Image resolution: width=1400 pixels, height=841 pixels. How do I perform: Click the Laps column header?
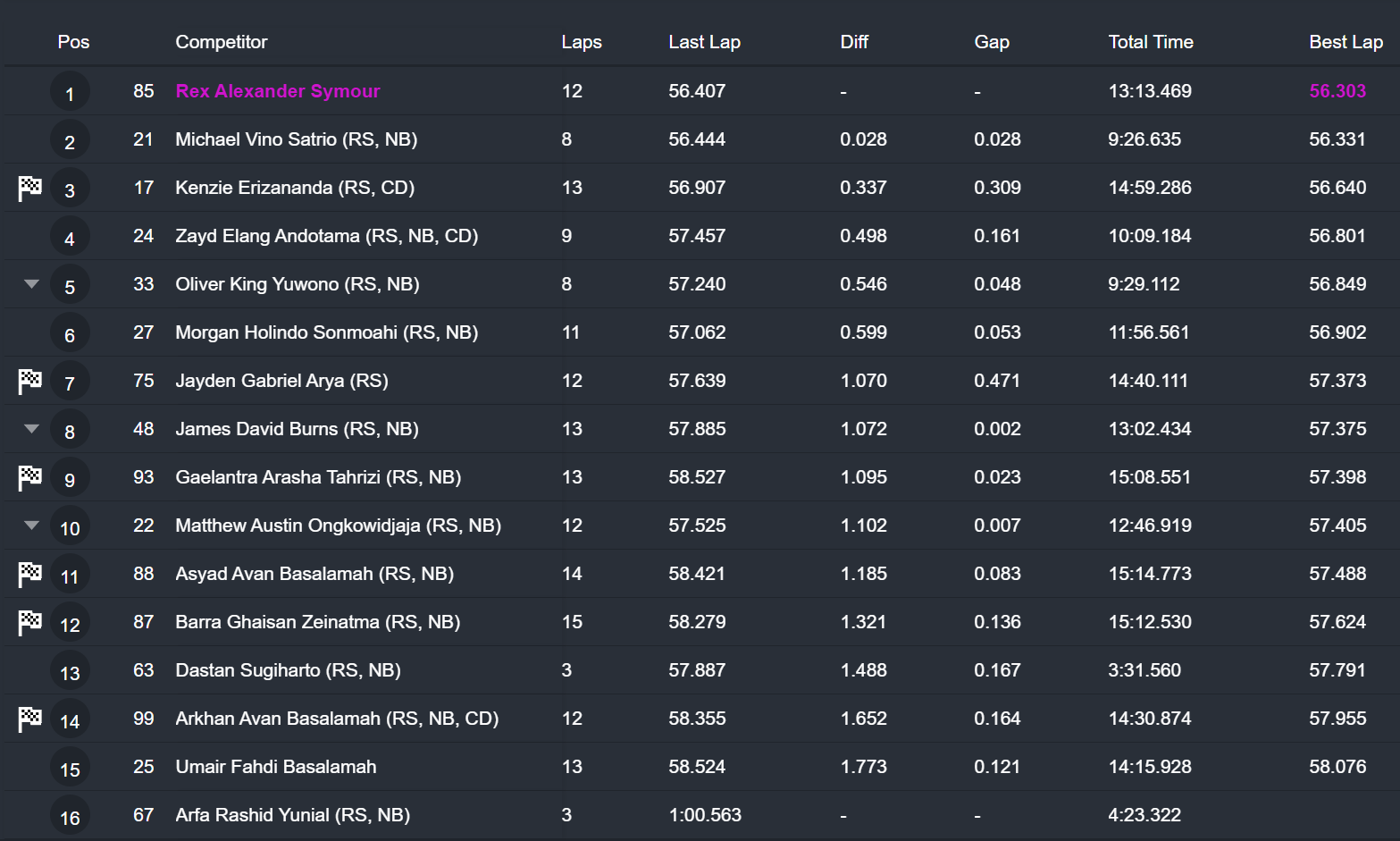[581, 42]
